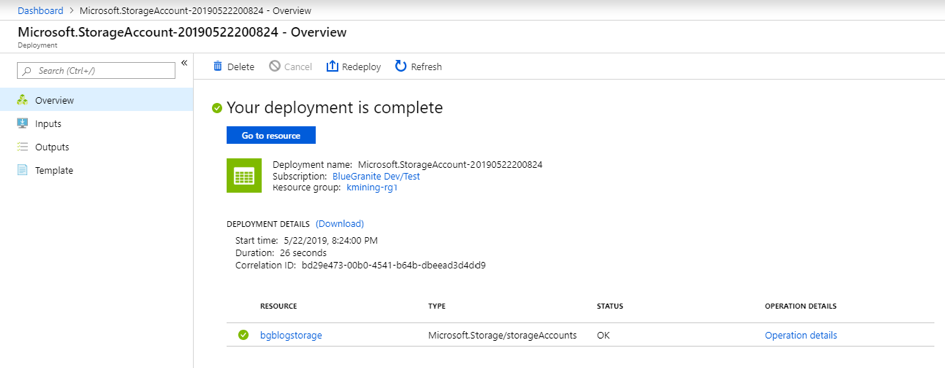The height and width of the screenshot is (368, 945).
Task: Click the Outputs list icon
Action: [23, 147]
